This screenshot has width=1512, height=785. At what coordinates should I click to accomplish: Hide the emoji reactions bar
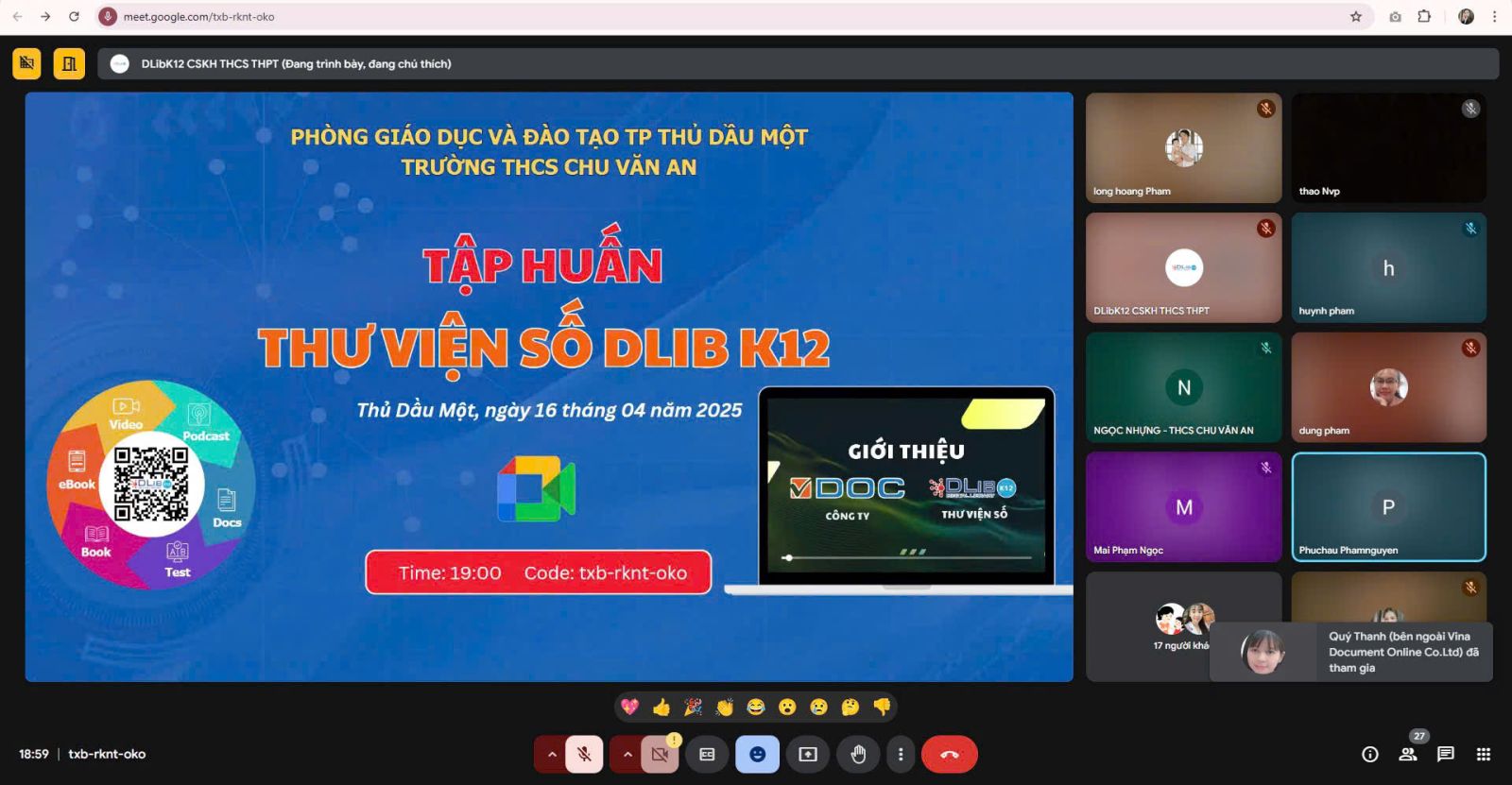click(x=757, y=754)
